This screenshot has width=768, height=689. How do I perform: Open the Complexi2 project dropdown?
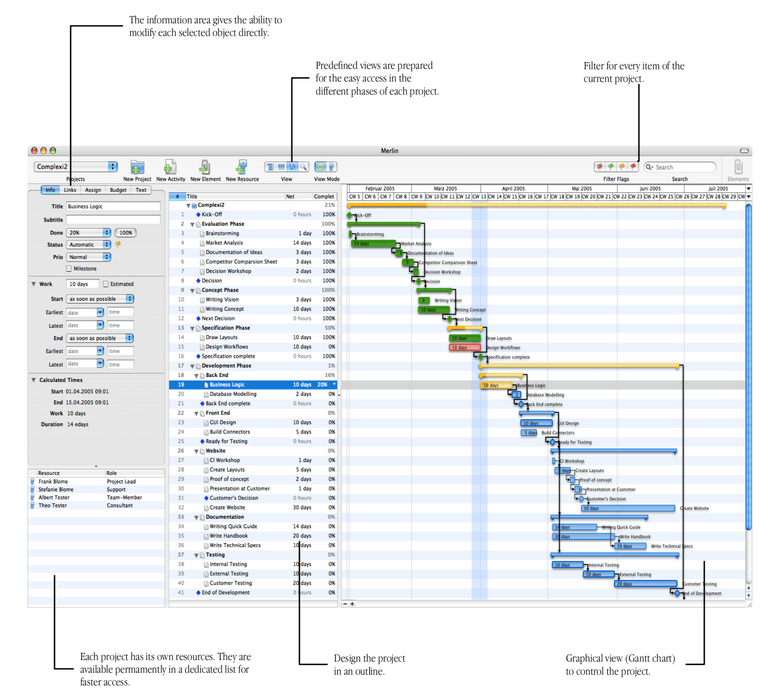point(76,167)
